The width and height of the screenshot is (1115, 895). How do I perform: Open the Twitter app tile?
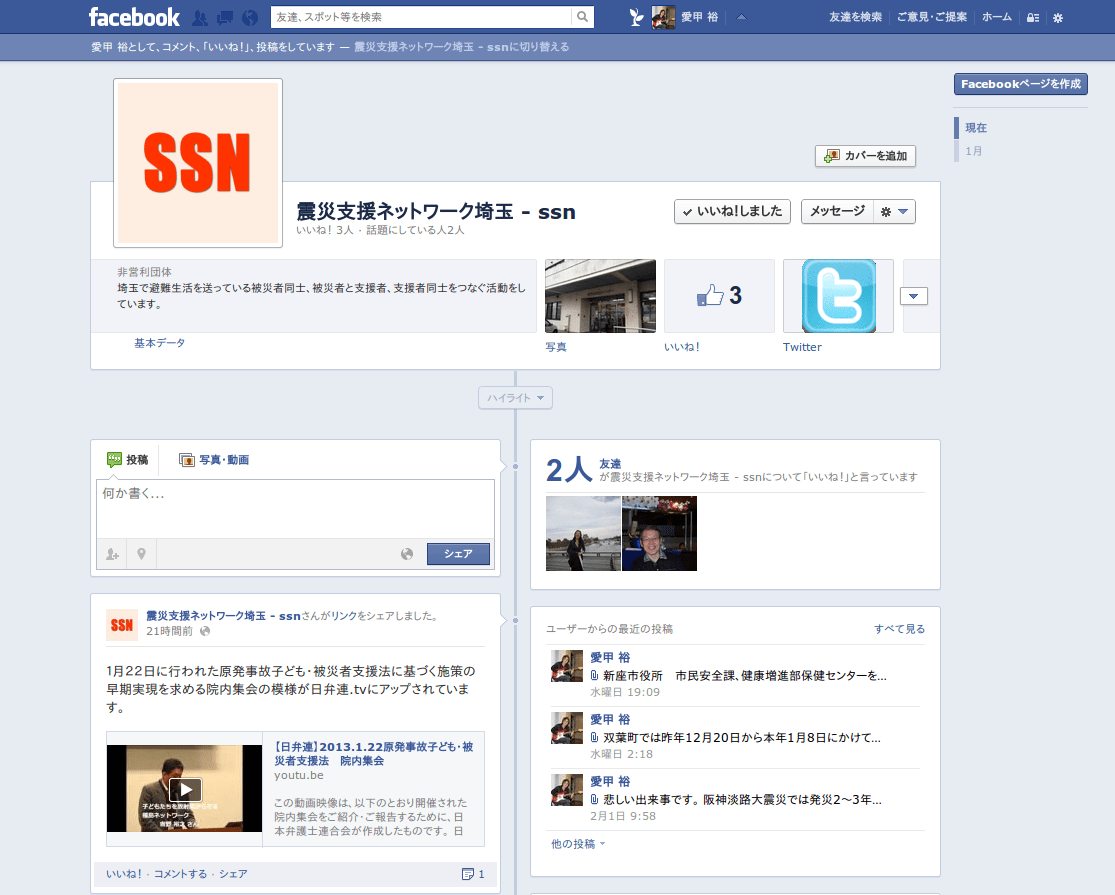click(x=838, y=296)
